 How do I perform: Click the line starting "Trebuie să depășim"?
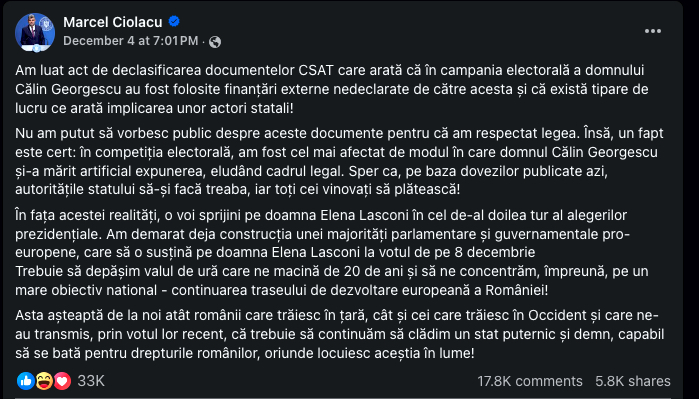point(332,280)
